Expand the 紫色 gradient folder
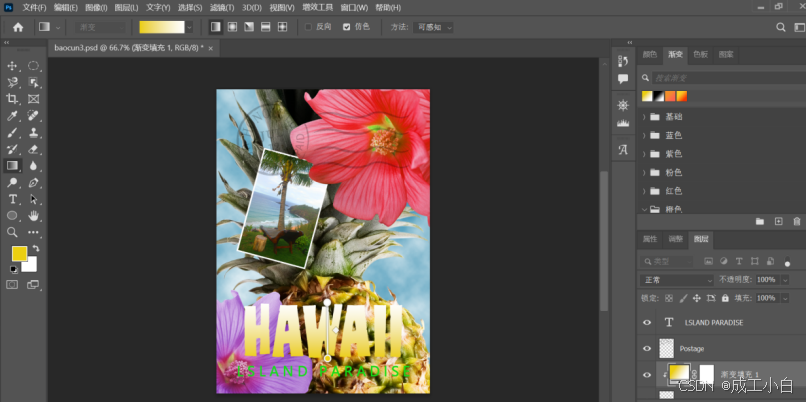807x402 pixels. click(x=644, y=154)
